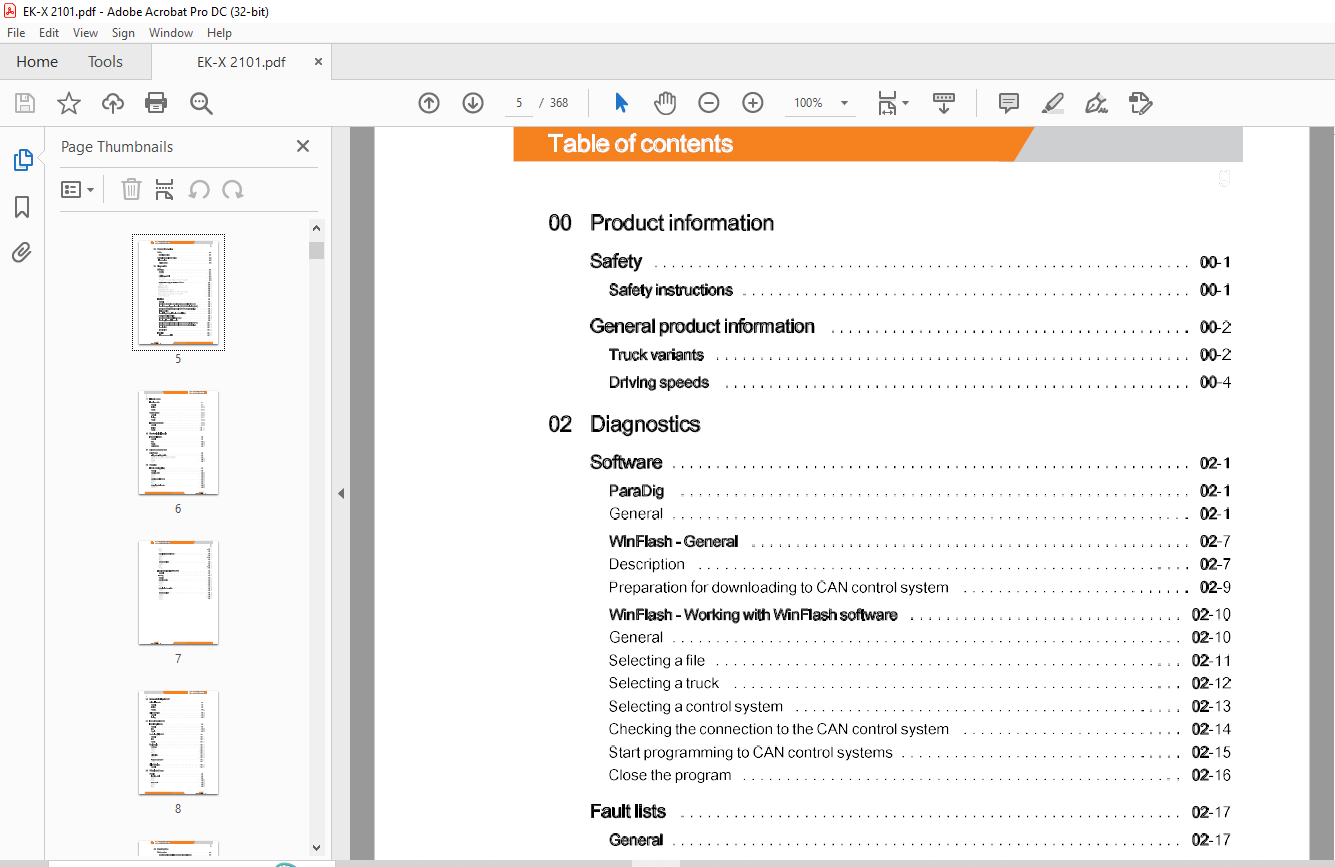Click the 368 total page count
This screenshot has width=1335, height=867.
click(x=559, y=103)
